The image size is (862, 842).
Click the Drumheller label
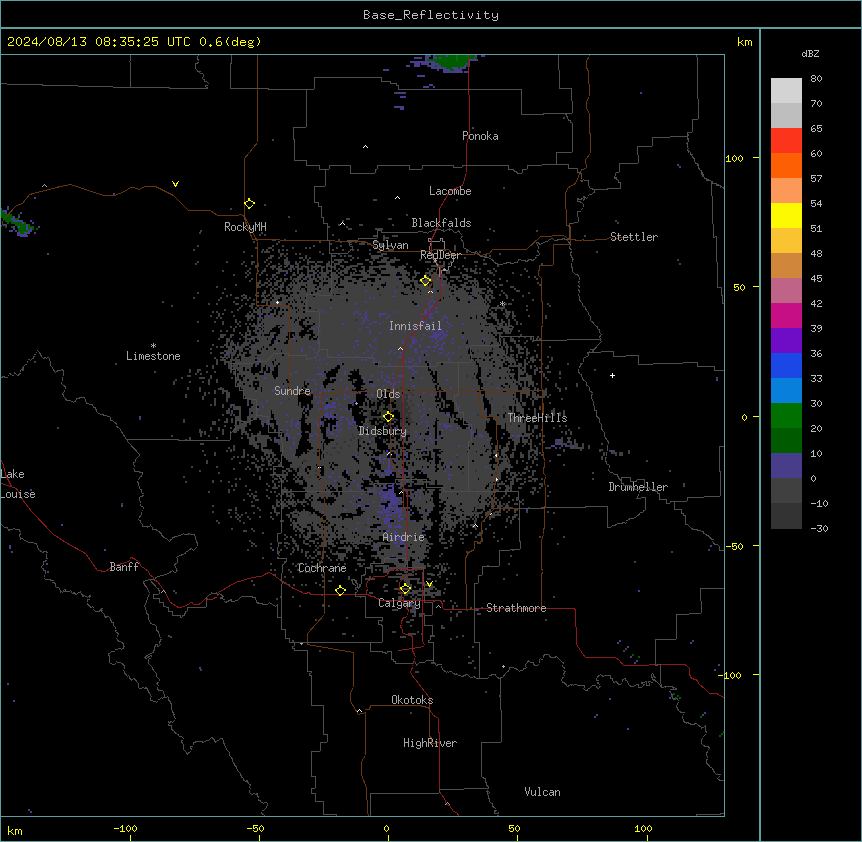pyautogui.click(x=638, y=487)
